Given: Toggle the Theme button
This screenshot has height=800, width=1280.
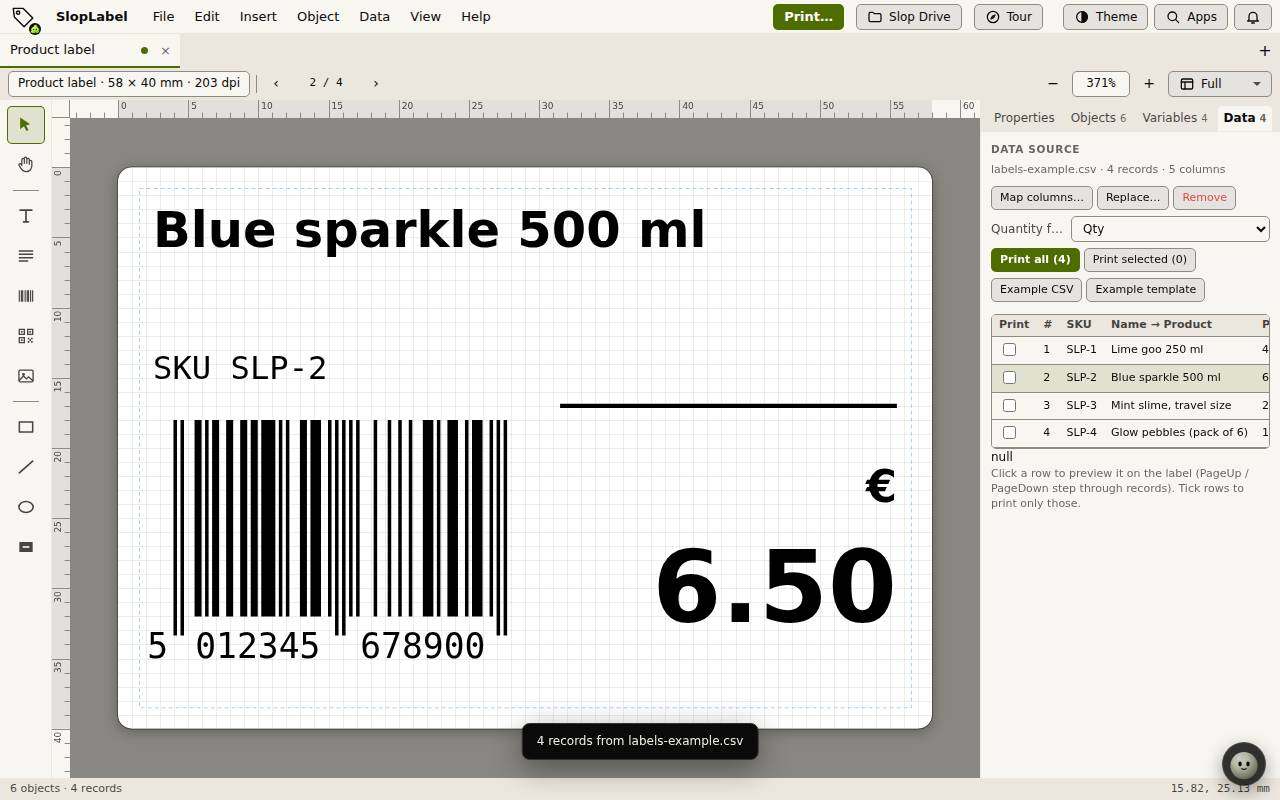Looking at the screenshot, I should [x=1105, y=17].
